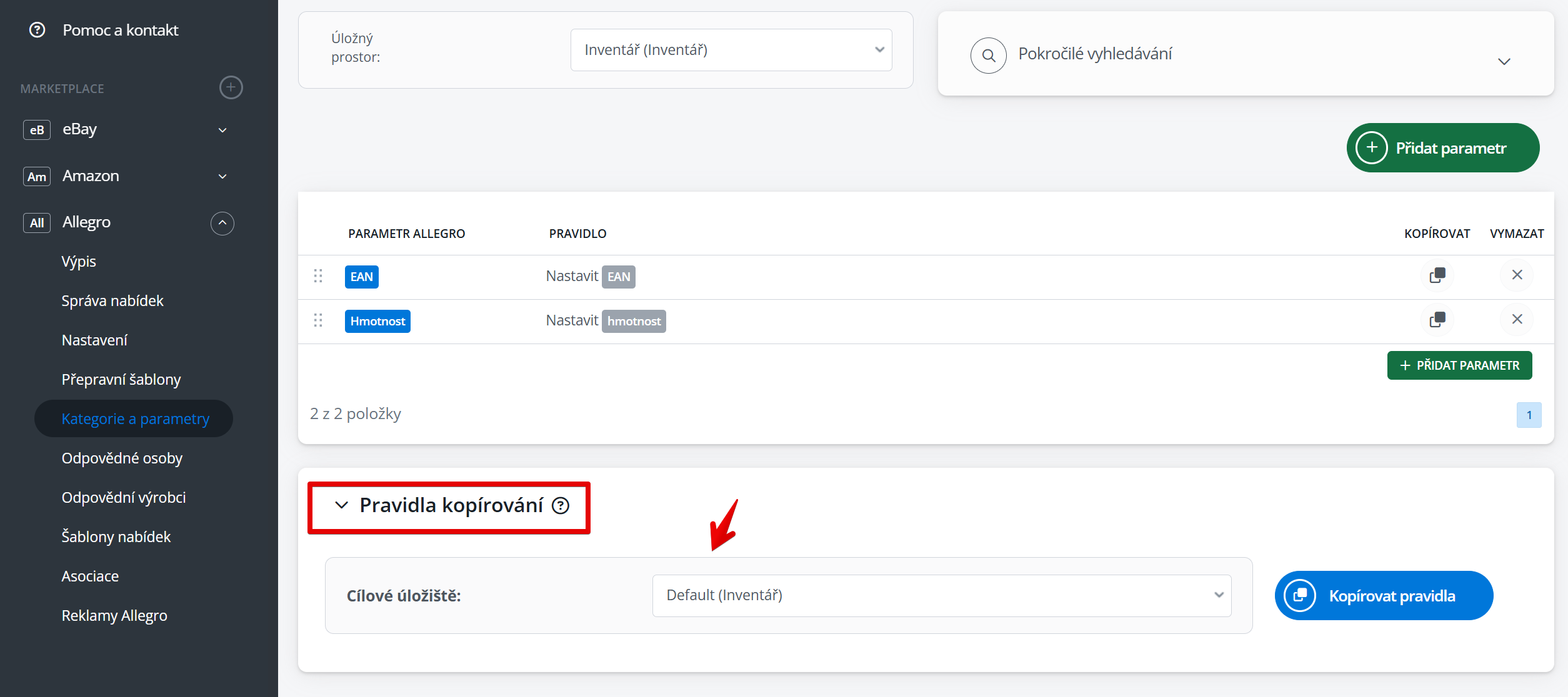The height and width of the screenshot is (697, 1568).
Task: Expand the Amazon menu chevron
Action: click(x=222, y=177)
